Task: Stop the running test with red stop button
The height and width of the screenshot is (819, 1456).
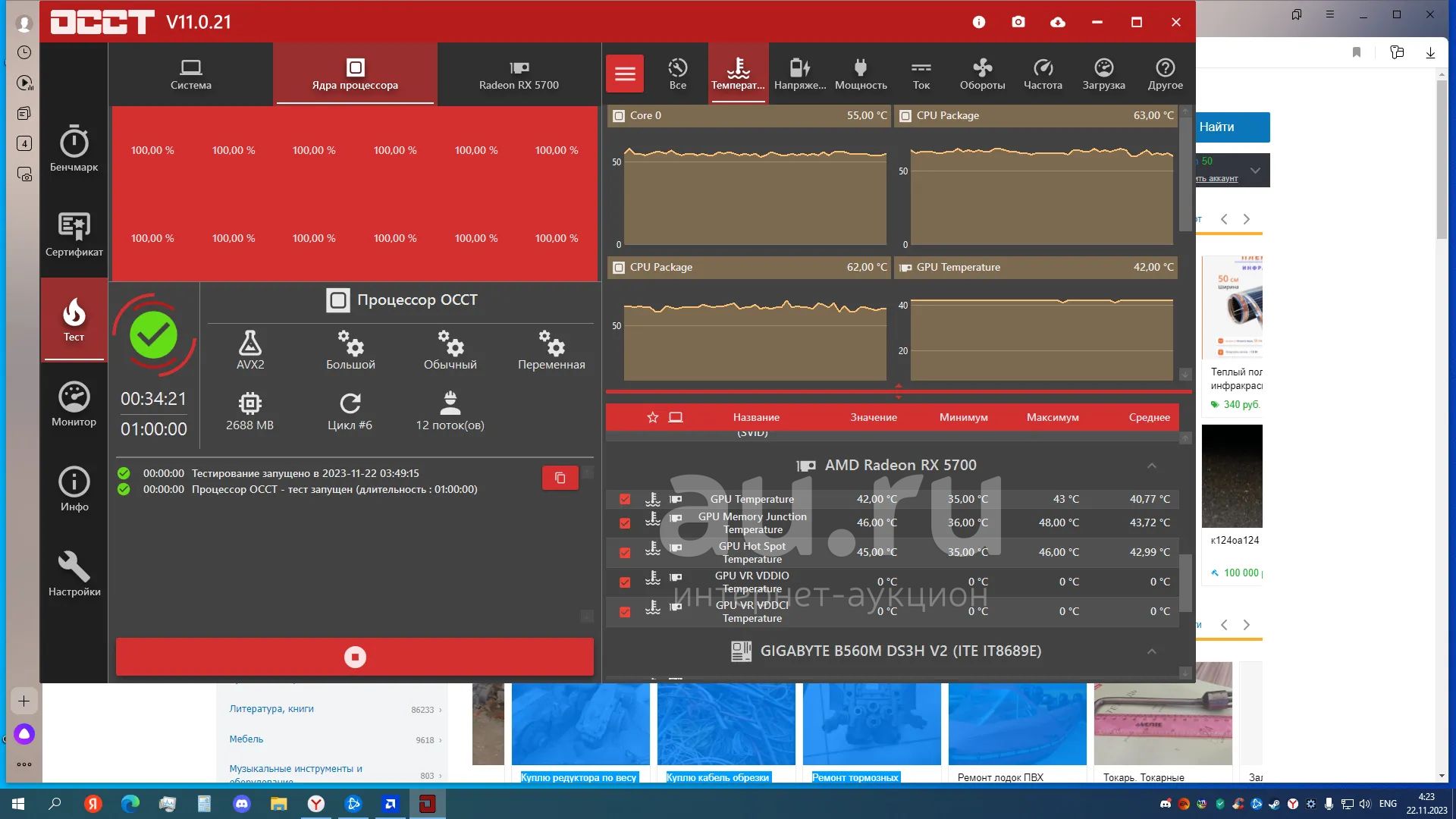Action: click(355, 657)
